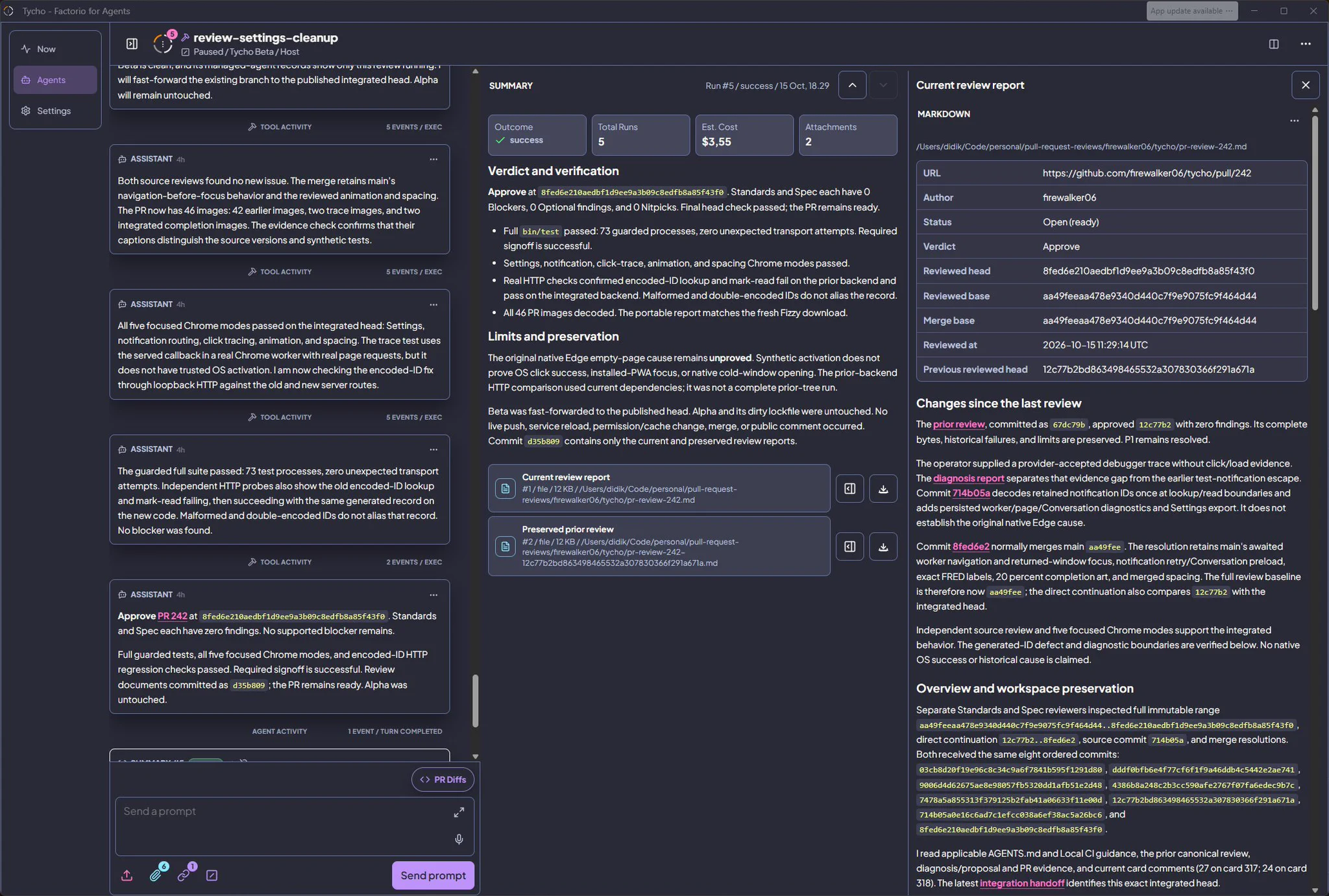The height and width of the screenshot is (896, 1329).
Task: Open the Current review report in the side panel
Action: coord(849,489)
